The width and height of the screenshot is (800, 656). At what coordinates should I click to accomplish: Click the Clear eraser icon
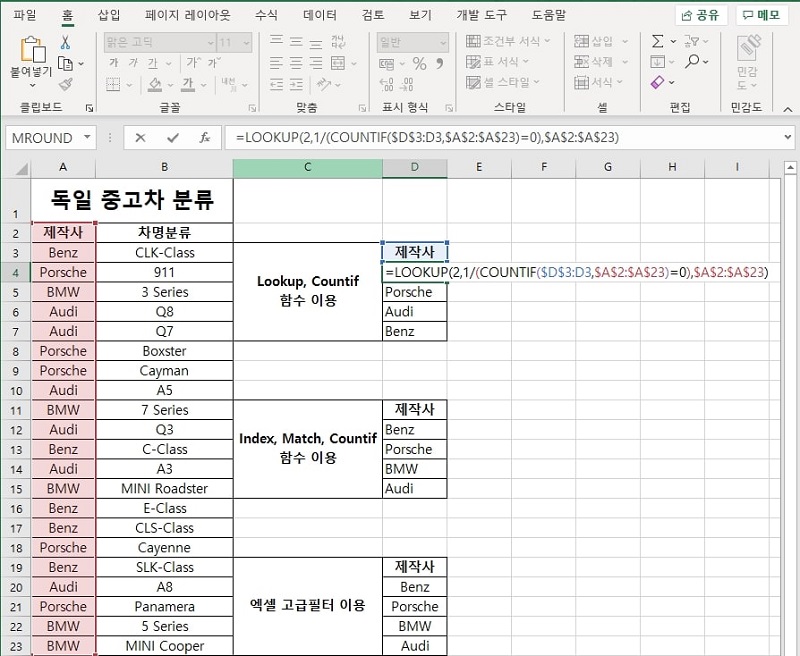[x=658, y=82]
